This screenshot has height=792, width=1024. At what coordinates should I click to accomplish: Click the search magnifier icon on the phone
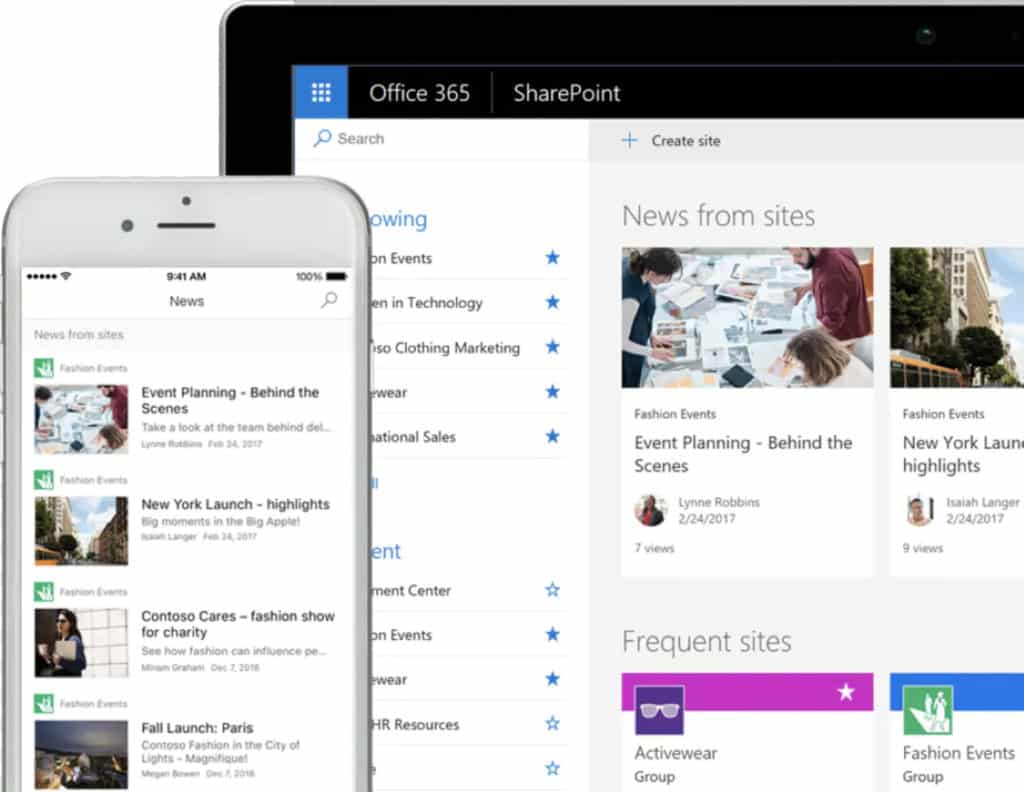pyautogui.click(x=329, y=299)
